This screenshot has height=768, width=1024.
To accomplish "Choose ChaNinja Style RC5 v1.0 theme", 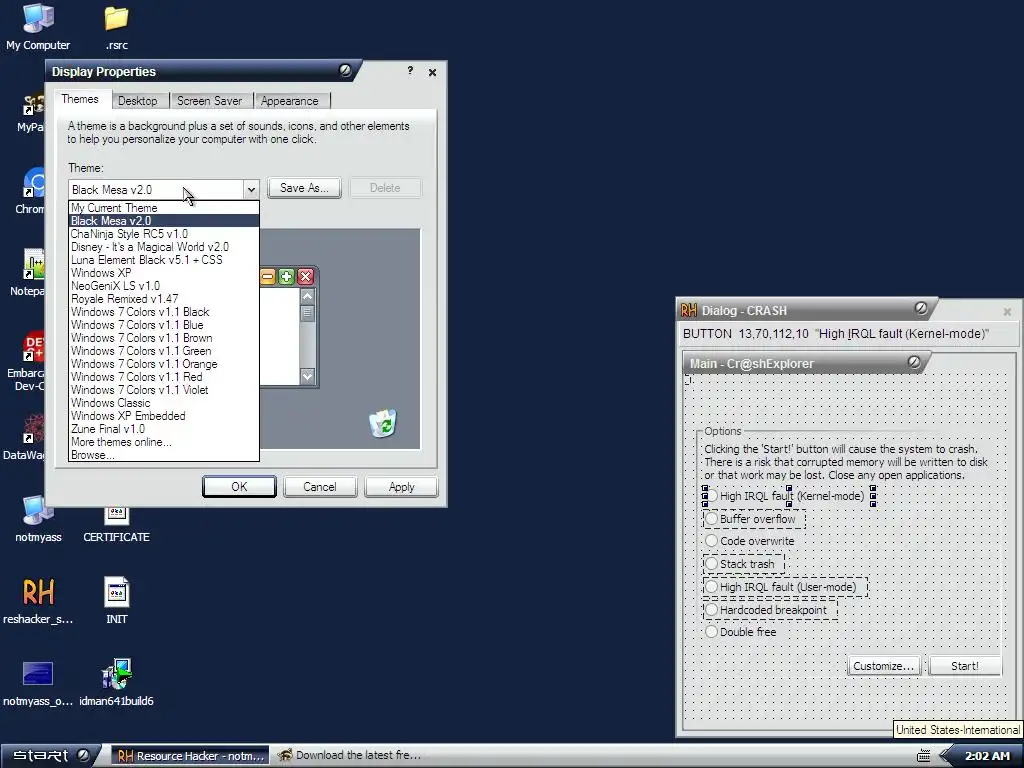I will pyautogui.click(x=164, y=234).
